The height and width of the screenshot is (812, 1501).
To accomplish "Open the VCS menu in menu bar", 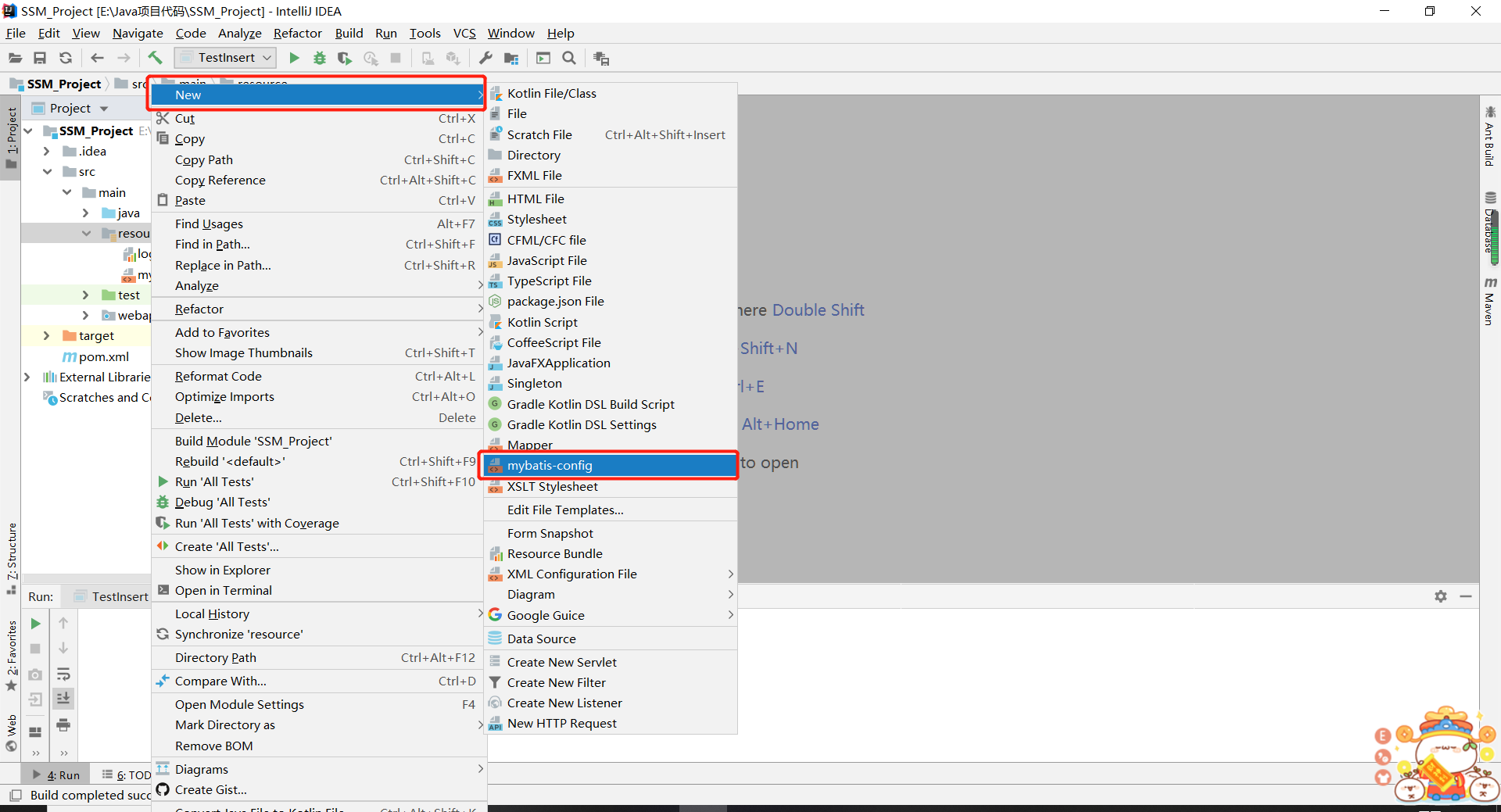I will point(464,33).
